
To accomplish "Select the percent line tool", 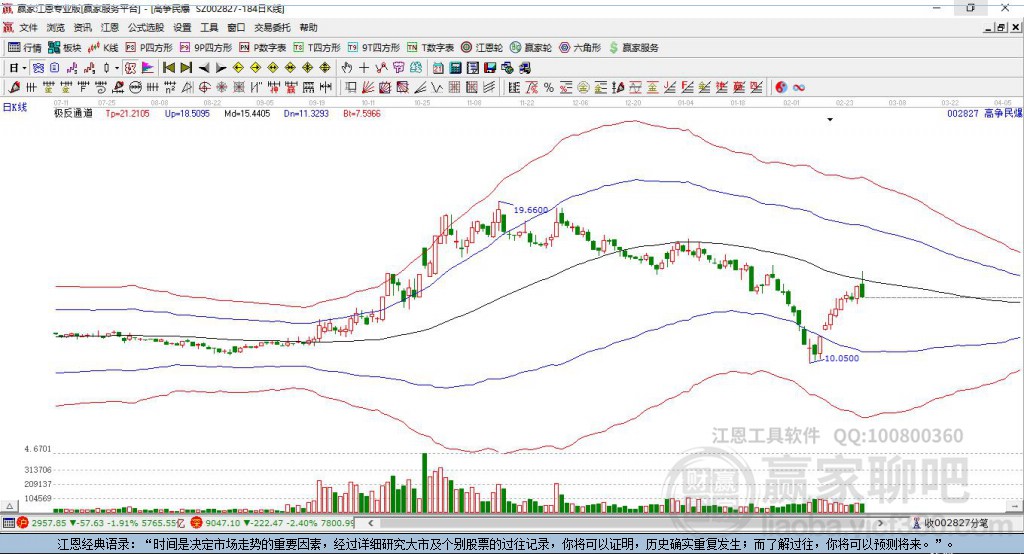I will (x=549, y=88).
